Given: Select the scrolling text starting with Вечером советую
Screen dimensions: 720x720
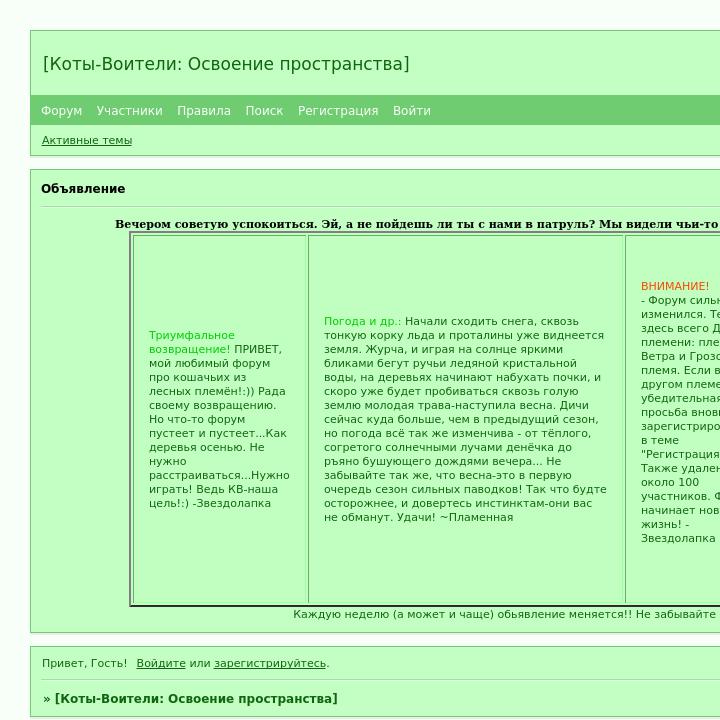Looking at the screenshot, I should tap(417, 224).
